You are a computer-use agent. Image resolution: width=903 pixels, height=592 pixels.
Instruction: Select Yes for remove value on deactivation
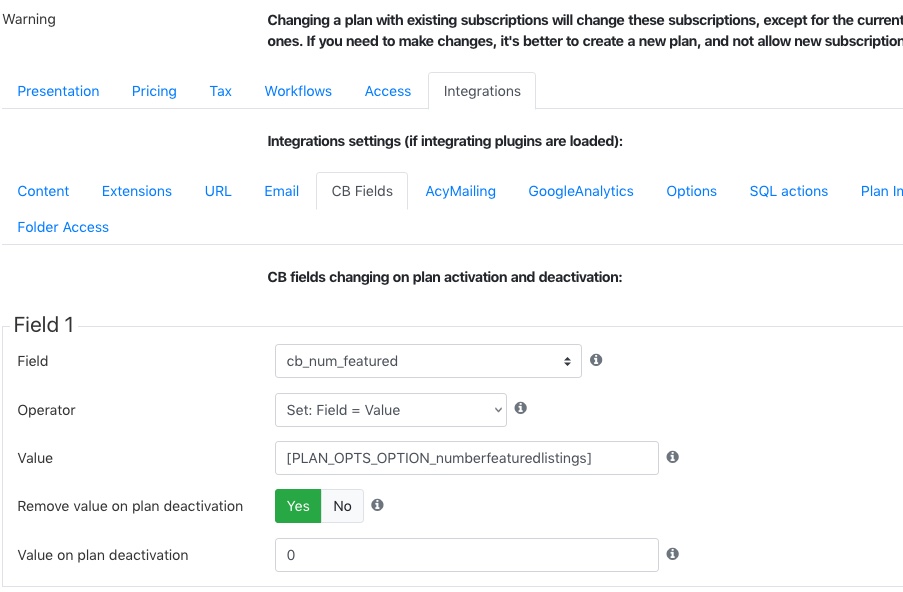[298, 506]
